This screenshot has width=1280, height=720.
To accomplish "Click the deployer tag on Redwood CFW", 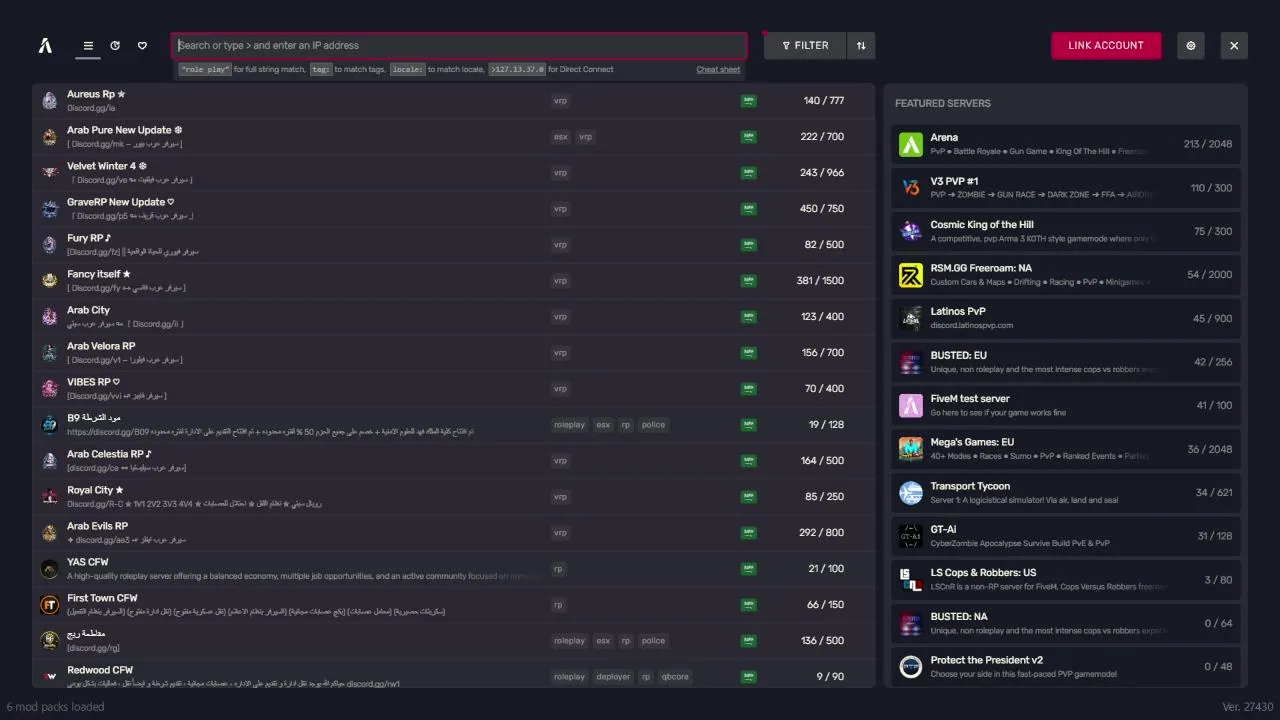I will (x=613, y=677).
